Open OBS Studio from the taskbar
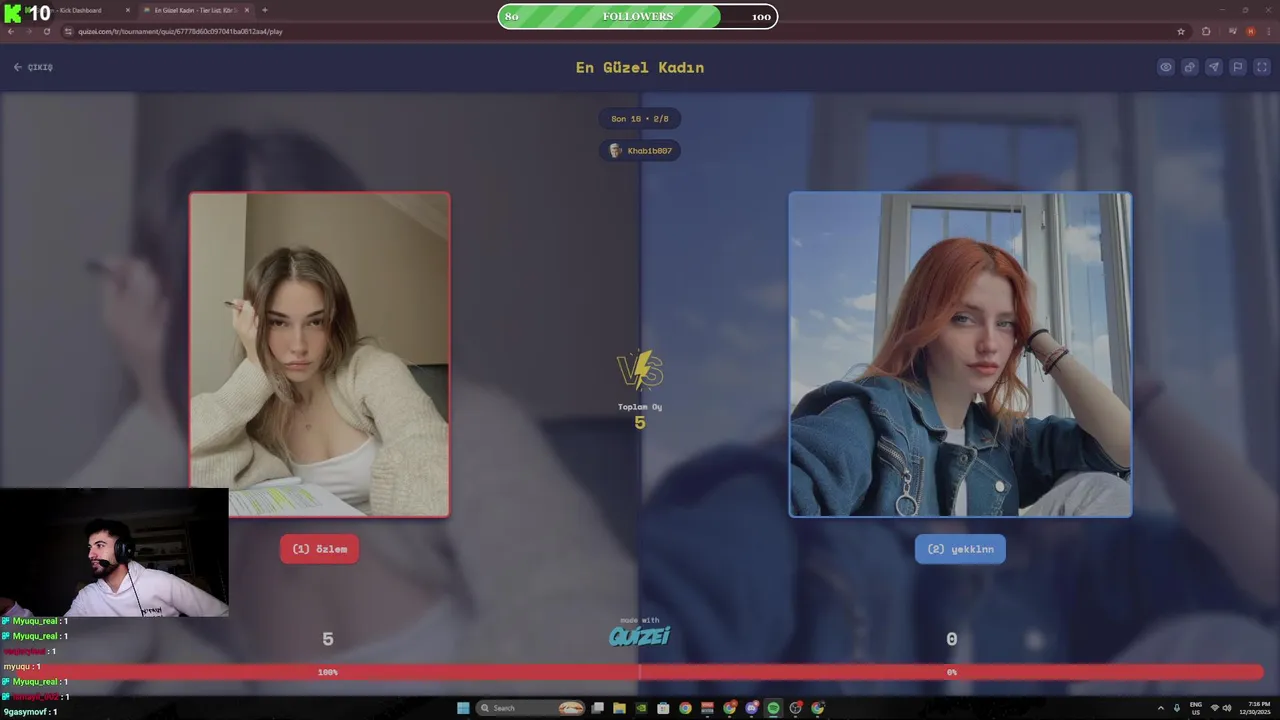Viewport: 1280px width, 720px height. (795, 708)
